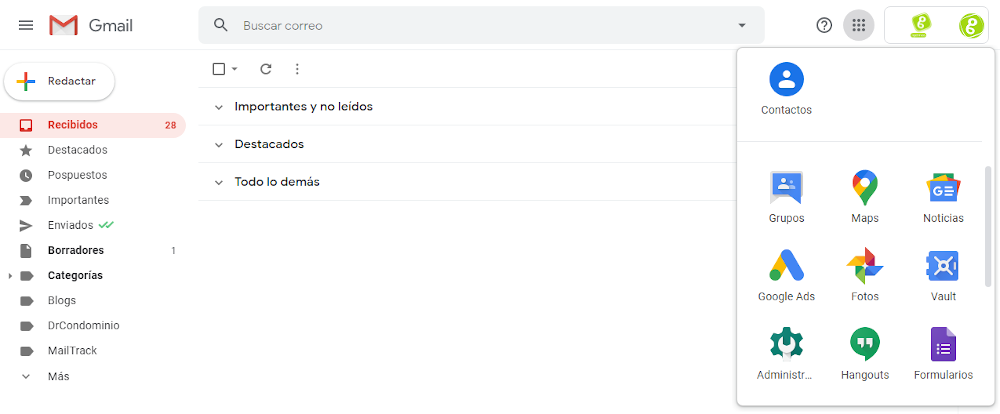This screenshot has height=414, width=1000.
Task: Open the select-all dropdown arrow
Action: tap(234, 69)
